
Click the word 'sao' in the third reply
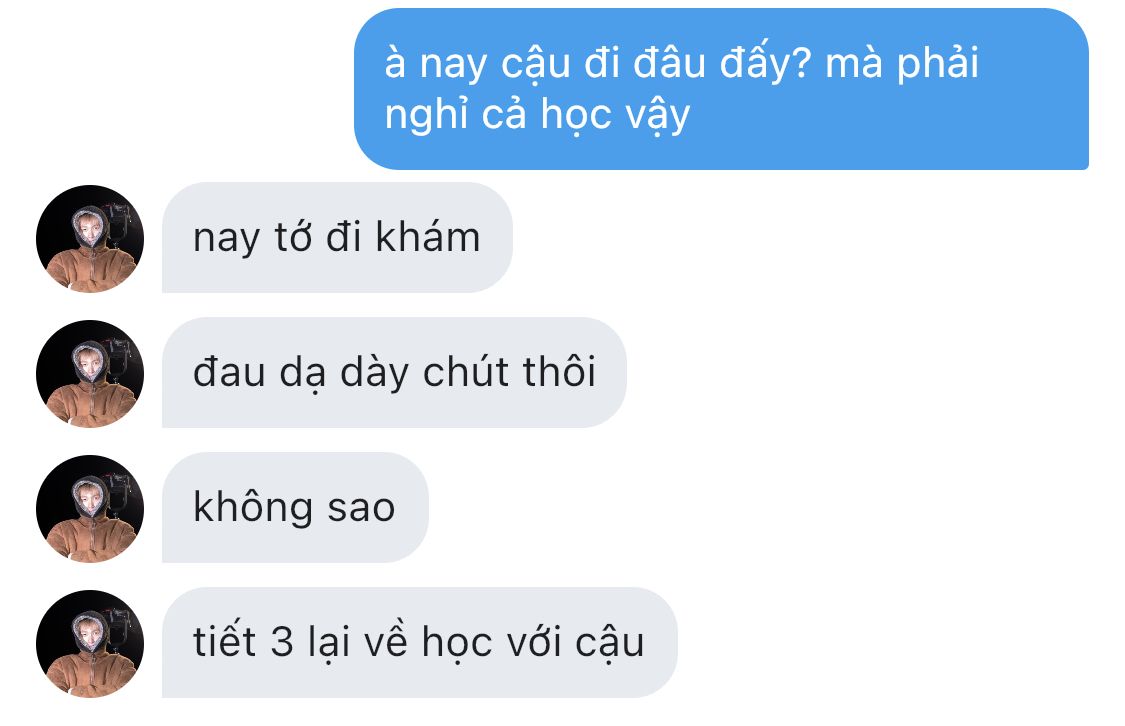(361, 508)
